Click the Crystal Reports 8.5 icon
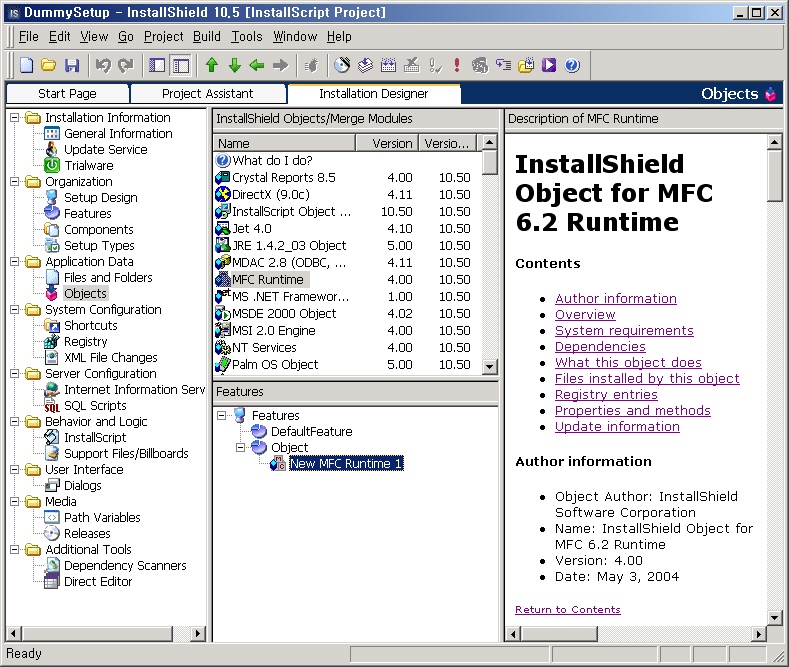789x667 pixels. (x=222, y=177)
